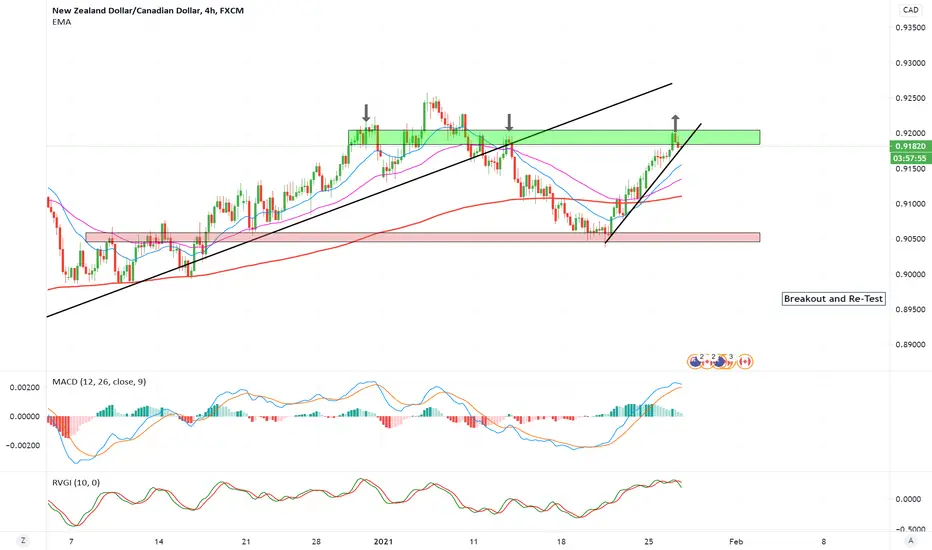This screenshot has width=932, height=550.
Task: Select the "Breakout and Re-Test" text note
Action: pos(833,298)
